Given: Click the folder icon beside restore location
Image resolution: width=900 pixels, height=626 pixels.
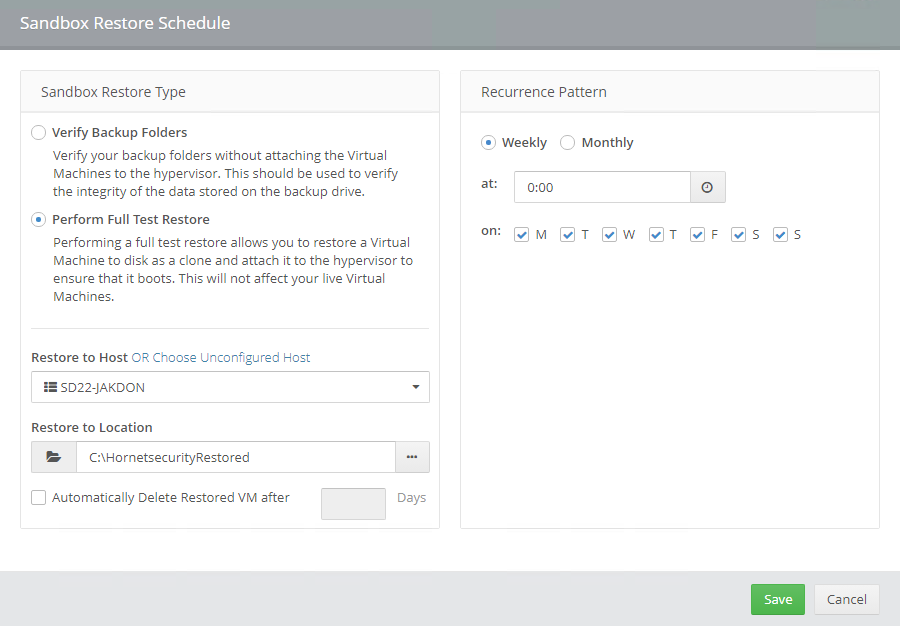Looking at the screenshot, I should point(54,457).
